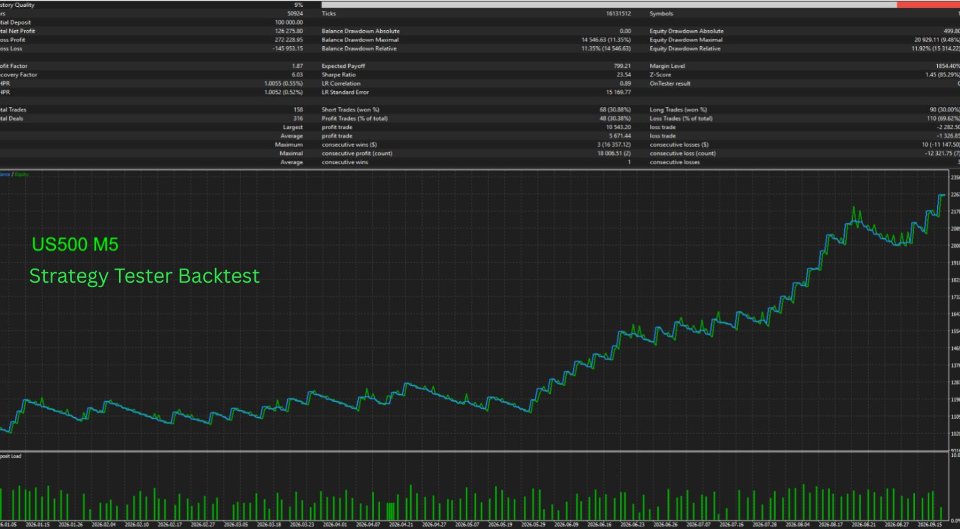The height and width of the screenshot is (529, 960).
Task: Click the consecutive loss (count) label
Action: [x=682, y=153]
